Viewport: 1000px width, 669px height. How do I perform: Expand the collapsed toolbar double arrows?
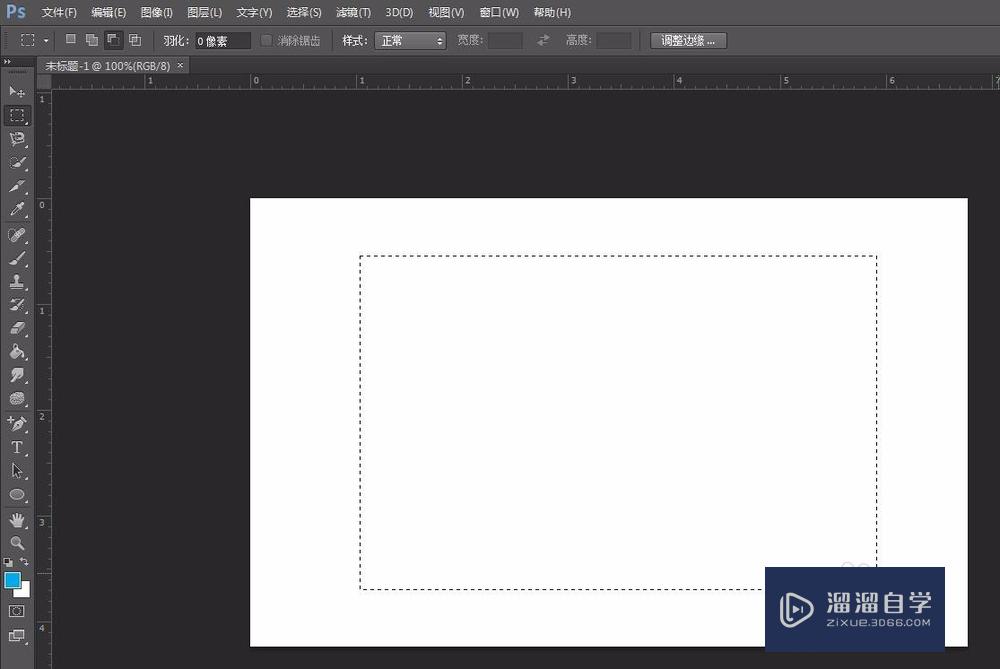click(7, 62)
